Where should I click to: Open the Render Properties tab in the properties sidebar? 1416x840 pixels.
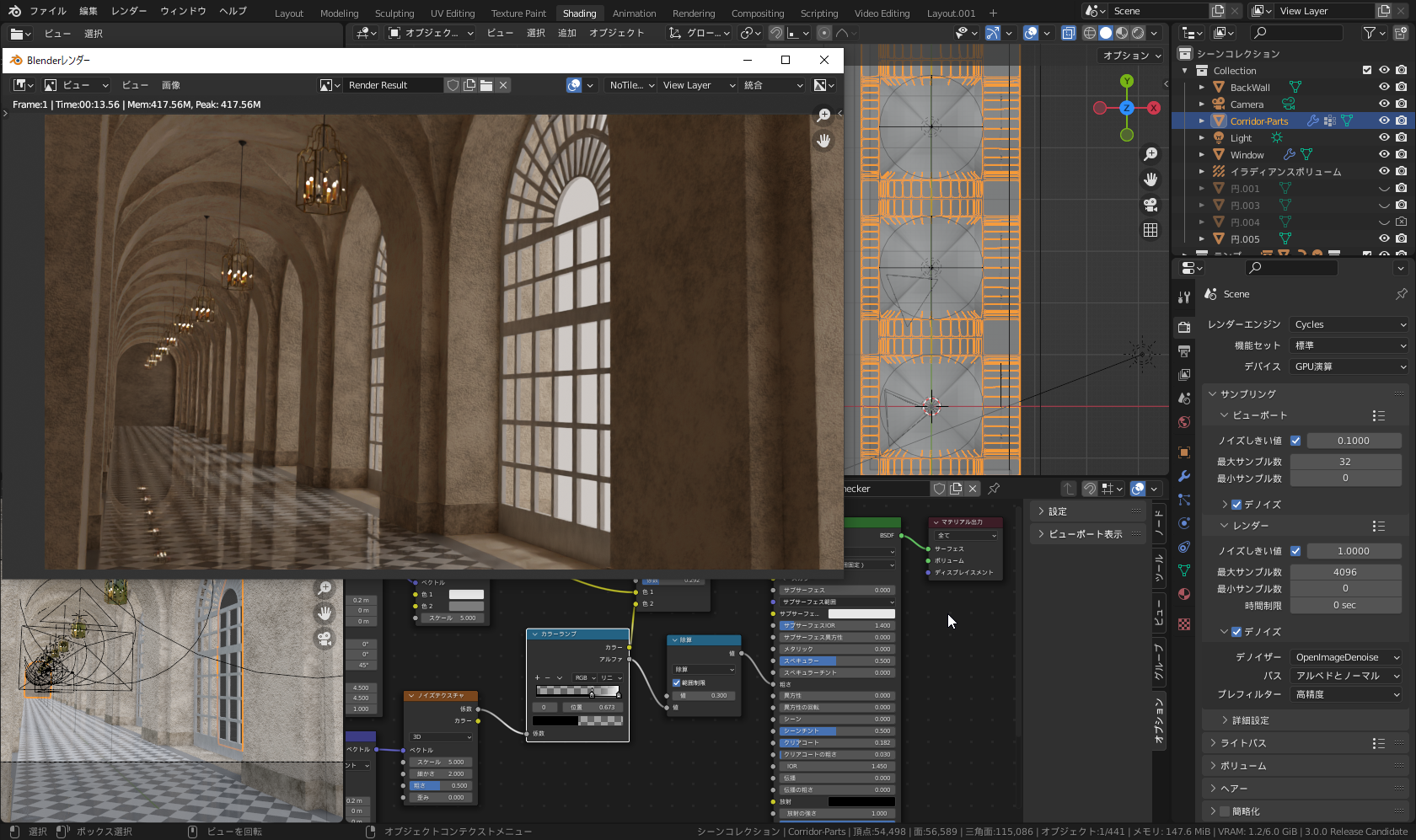[1184, 327]
